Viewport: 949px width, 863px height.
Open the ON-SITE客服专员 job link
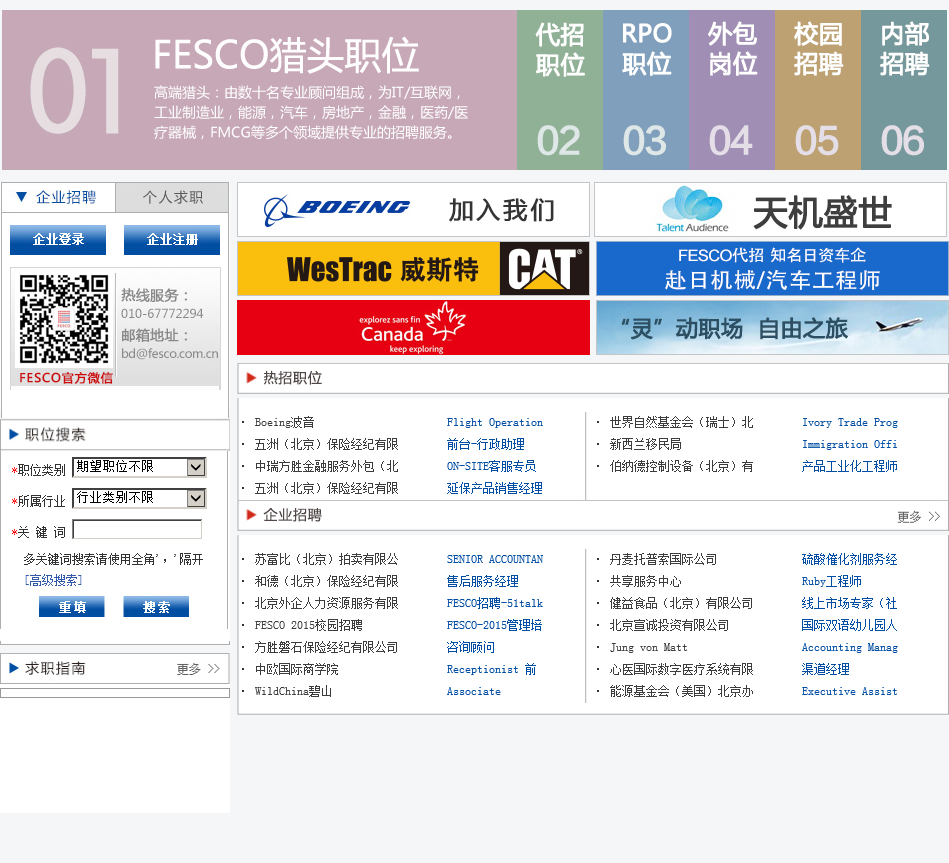[491, 466]
